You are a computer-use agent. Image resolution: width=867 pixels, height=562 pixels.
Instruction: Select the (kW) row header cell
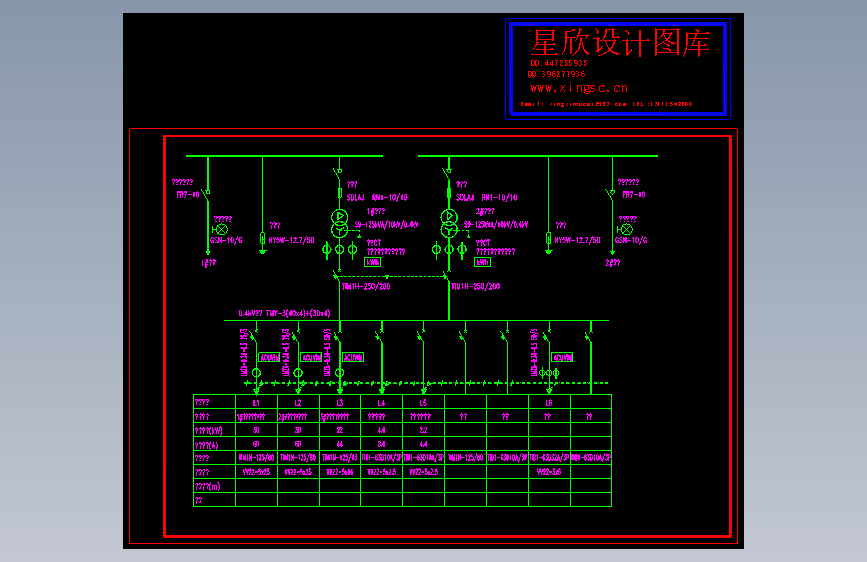pyautogui.click(x=215, y=430)
